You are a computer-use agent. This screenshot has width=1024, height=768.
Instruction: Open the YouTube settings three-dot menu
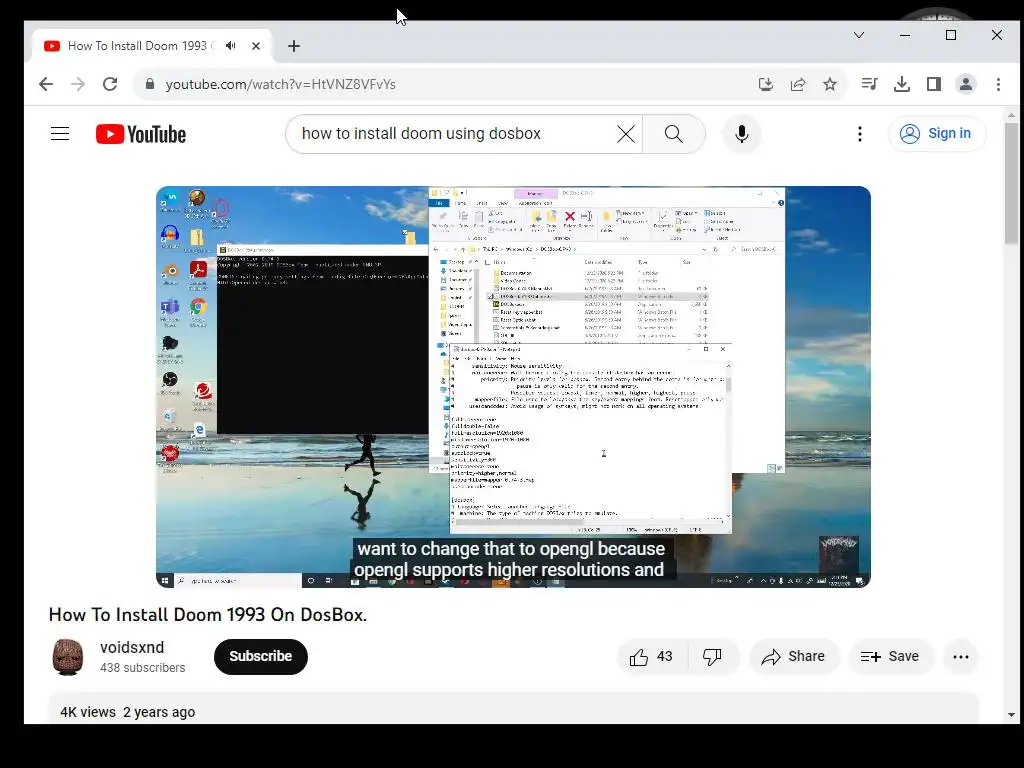click(859, 134)
